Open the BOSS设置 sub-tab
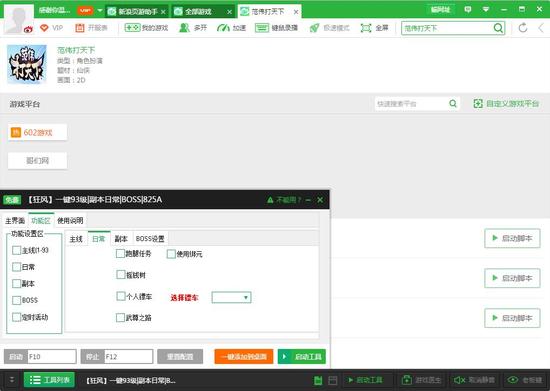The height and width of the screenshot is (391, 550). 150,239
